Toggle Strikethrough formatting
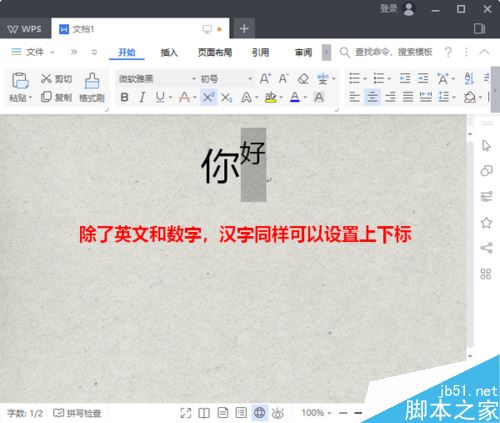The height and width of the screenshot is (423, 500). pyautogui.click(x=184, y=97)
